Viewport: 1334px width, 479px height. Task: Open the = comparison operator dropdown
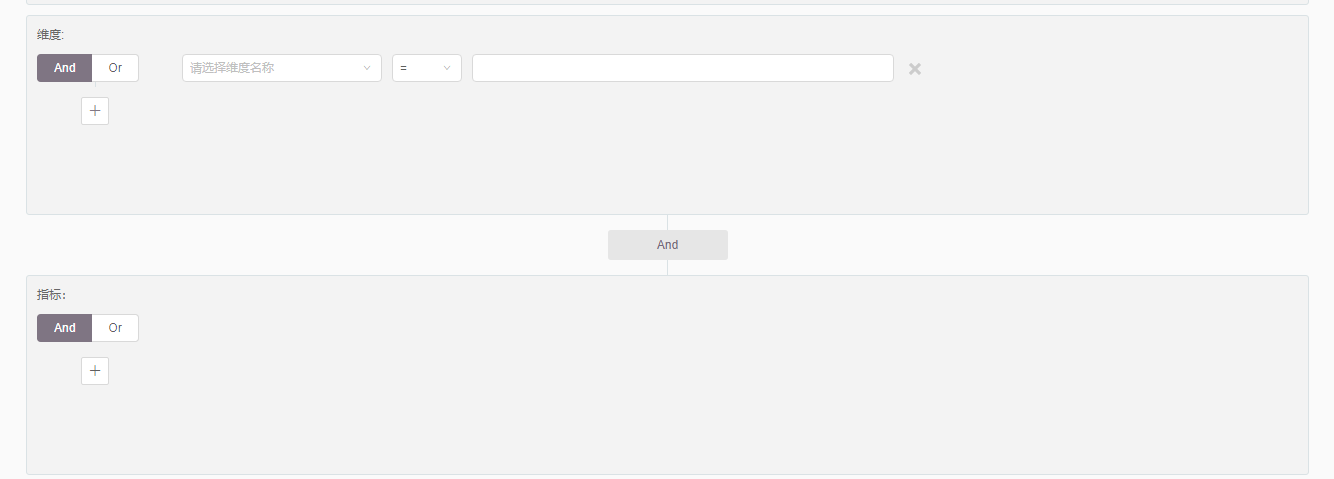[x=427, y=68]
